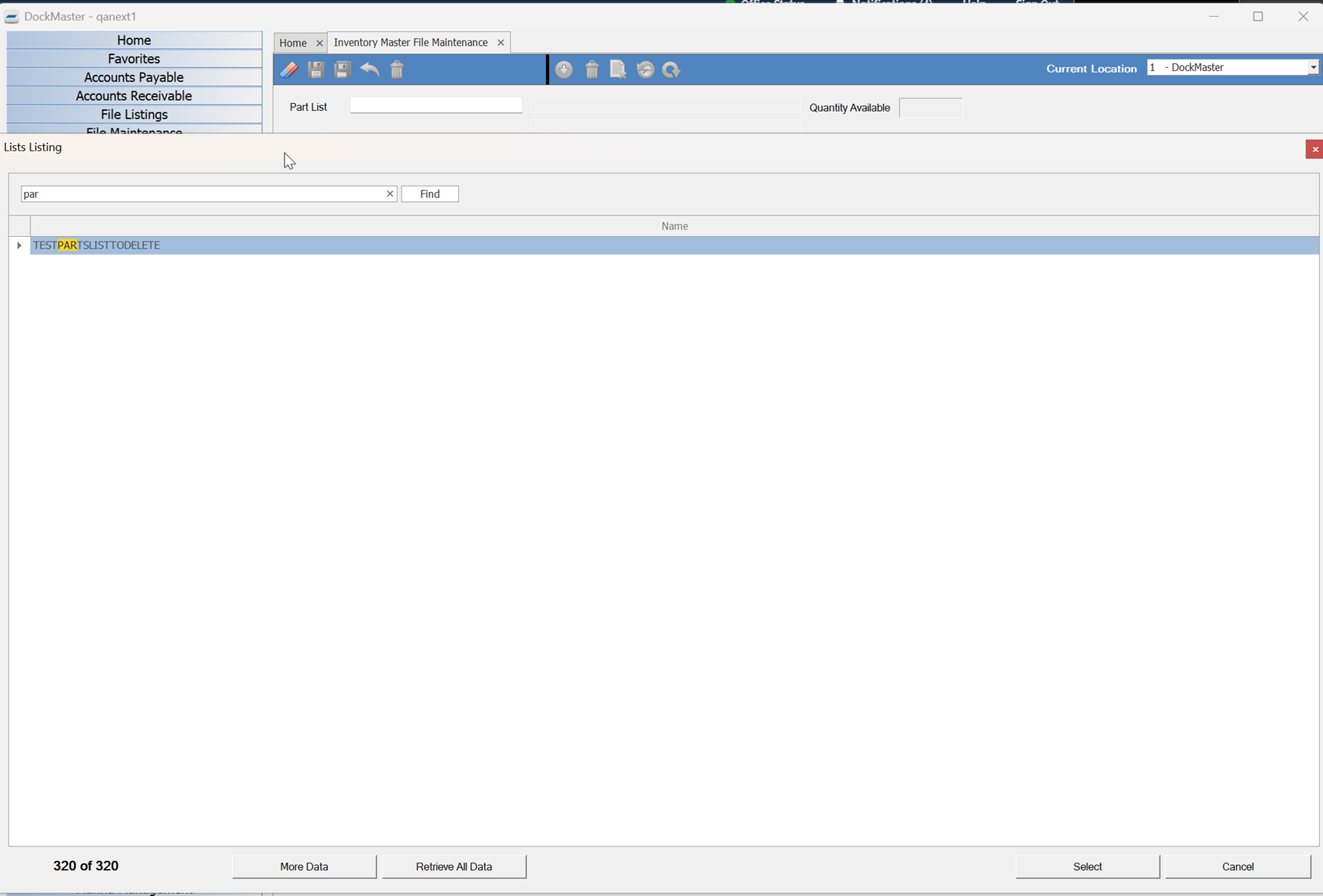
Task: Click the eraser clear icon in toolbar
Action: point(288,70)
